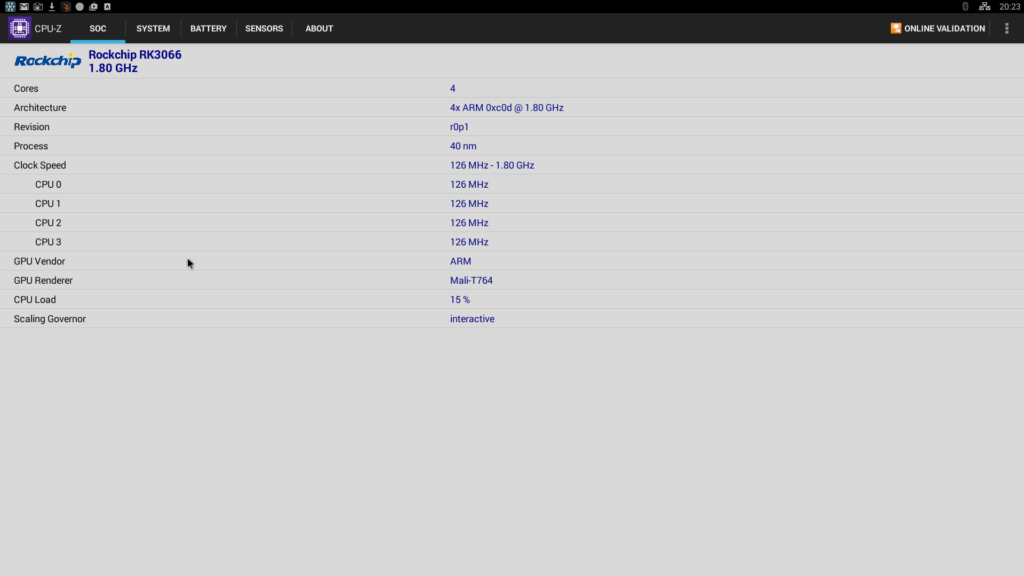Image resolution: width=1024 pixels, height=576 pixels.
Task: Select the CPU 1 row label
Action: [x=48, y=204]
